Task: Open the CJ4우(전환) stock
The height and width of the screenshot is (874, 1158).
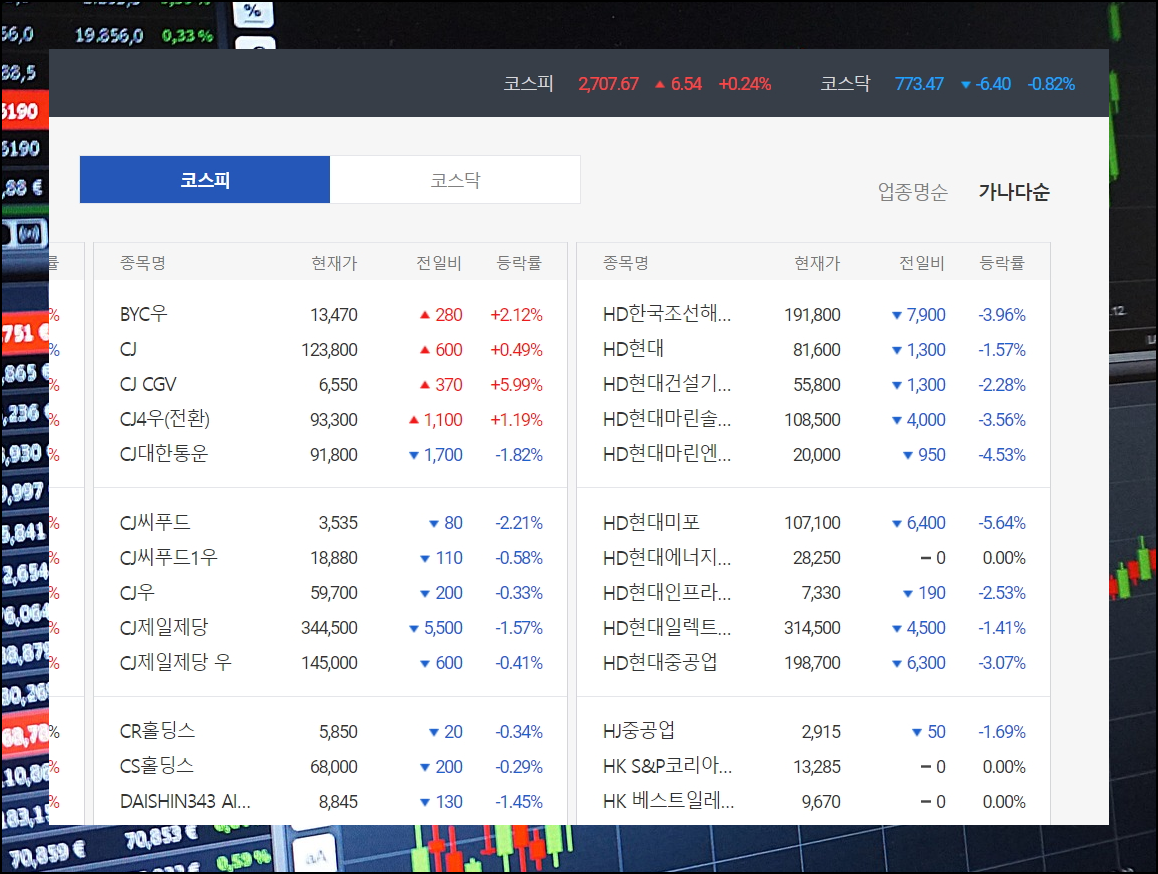Action: [165, 419]
